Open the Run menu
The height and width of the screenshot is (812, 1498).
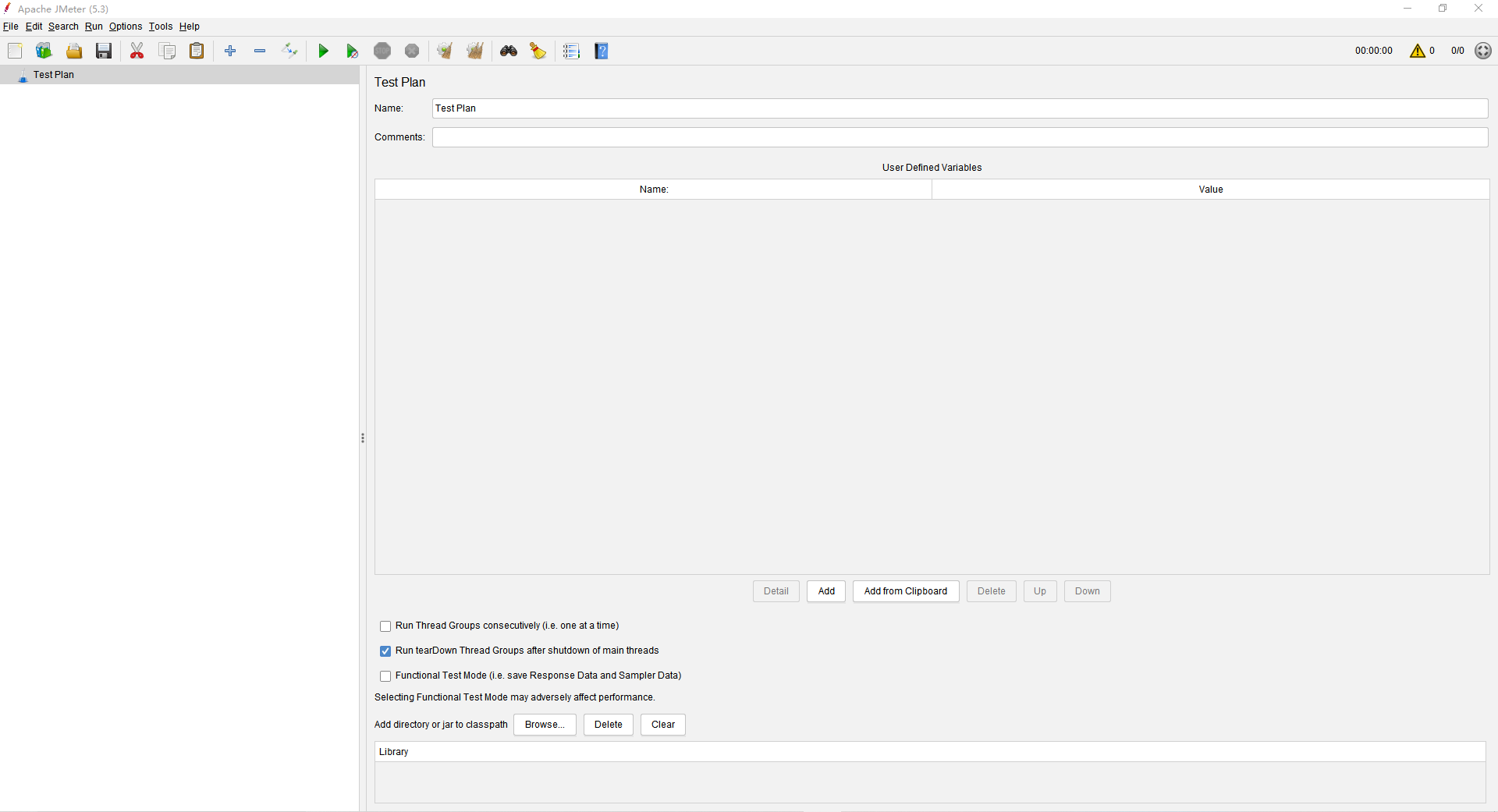94,27
